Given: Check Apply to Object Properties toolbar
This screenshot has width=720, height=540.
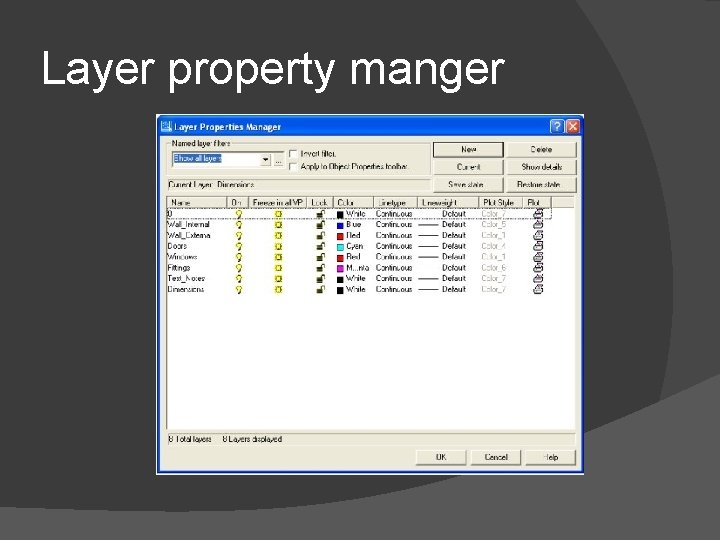Looking at the screenshot, I should point(293,167).
